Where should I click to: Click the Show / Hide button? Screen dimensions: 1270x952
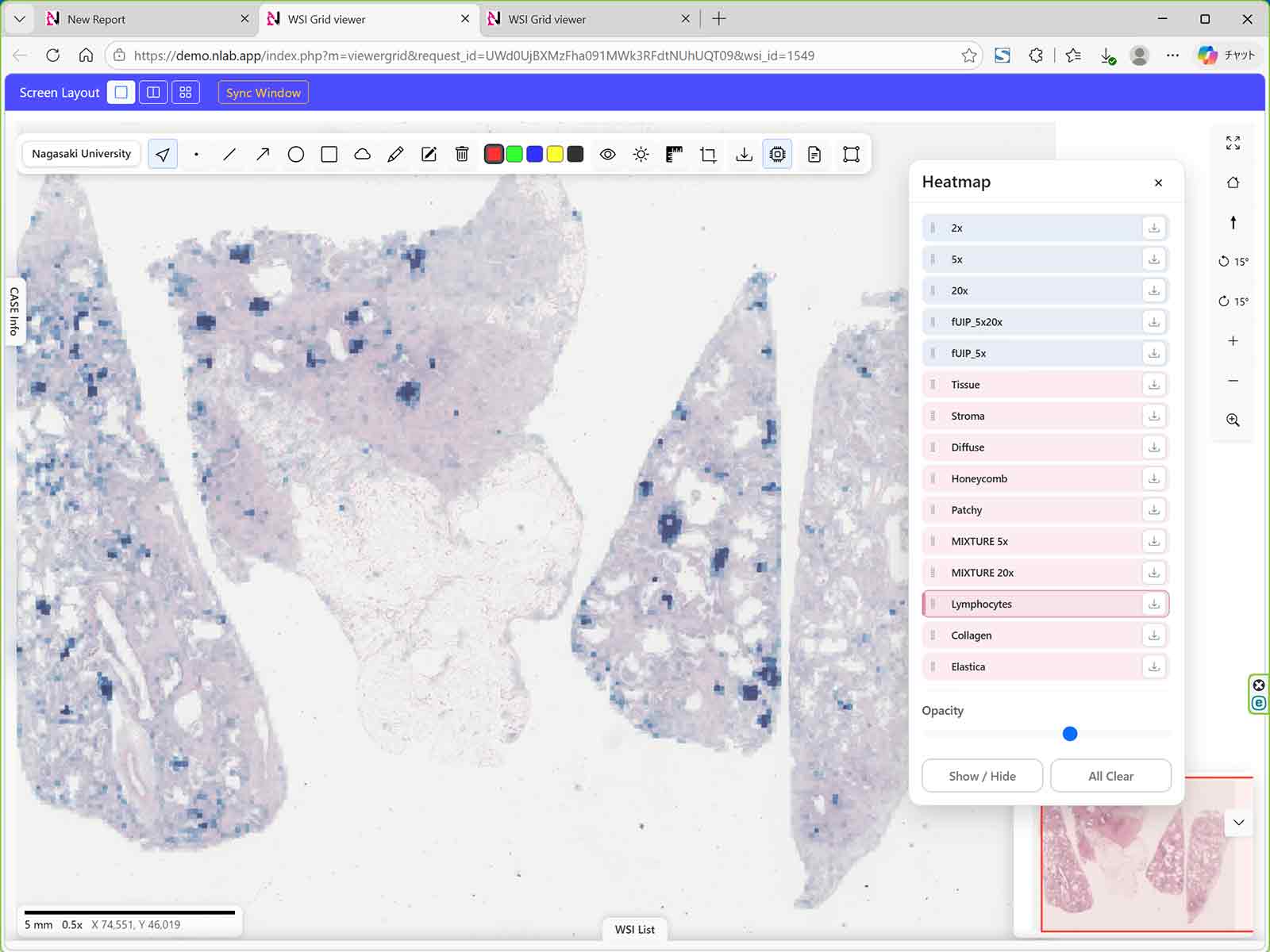pyautogui.click(x=982, y=776)
